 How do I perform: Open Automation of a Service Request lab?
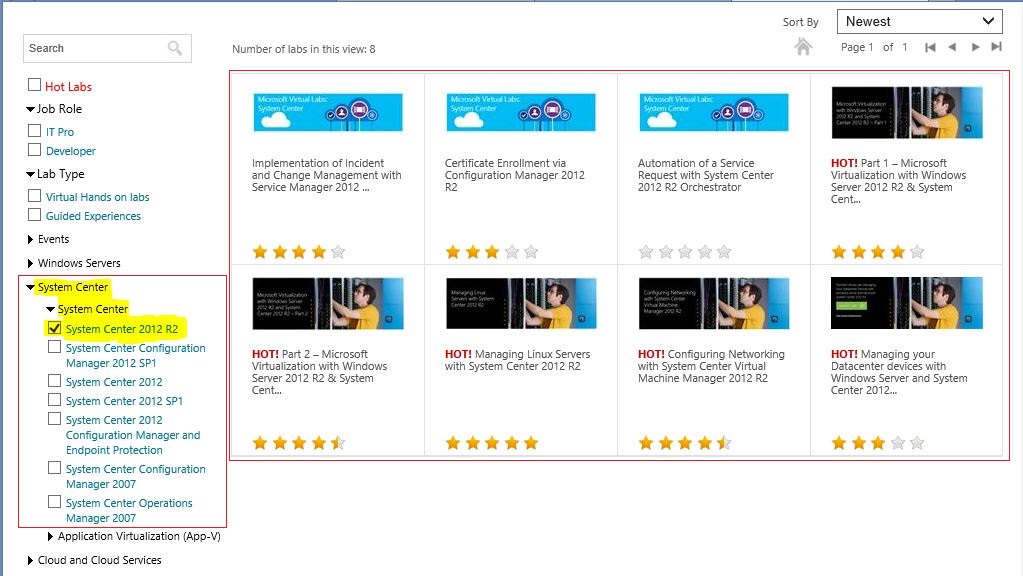(706, 175)
